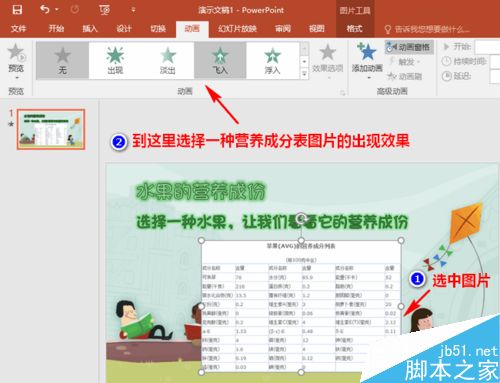Click the picture's top-right resize handle
The image size is (500, 383).
tap(401, 240)
